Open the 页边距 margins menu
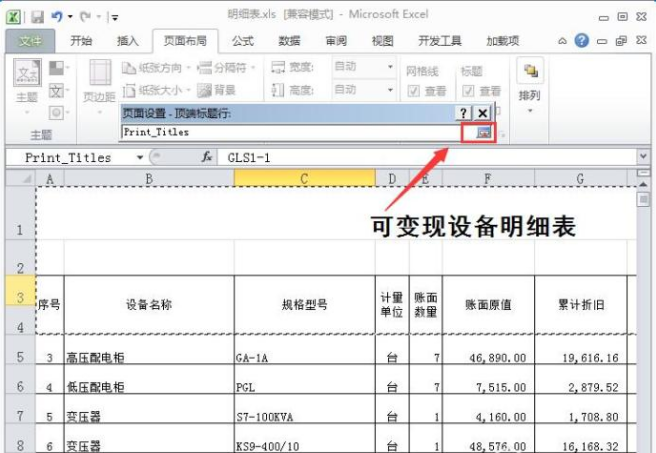The image size is (656, 453). 100,86
